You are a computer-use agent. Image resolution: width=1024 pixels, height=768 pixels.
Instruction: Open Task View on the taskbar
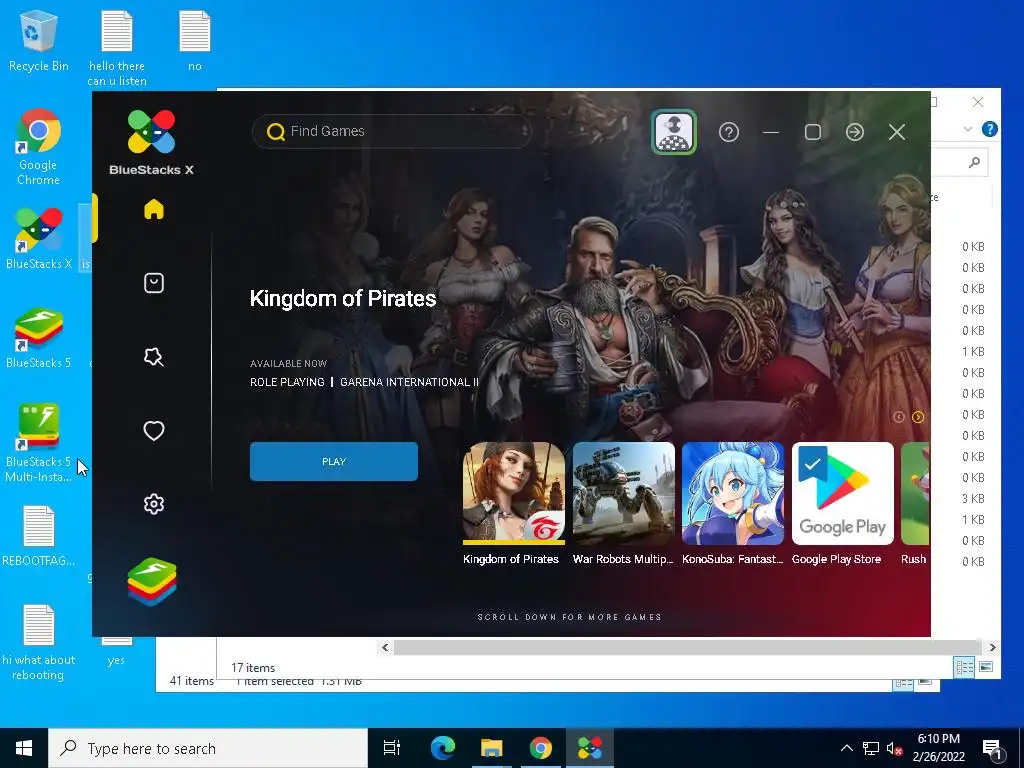[x=392, y=748]
